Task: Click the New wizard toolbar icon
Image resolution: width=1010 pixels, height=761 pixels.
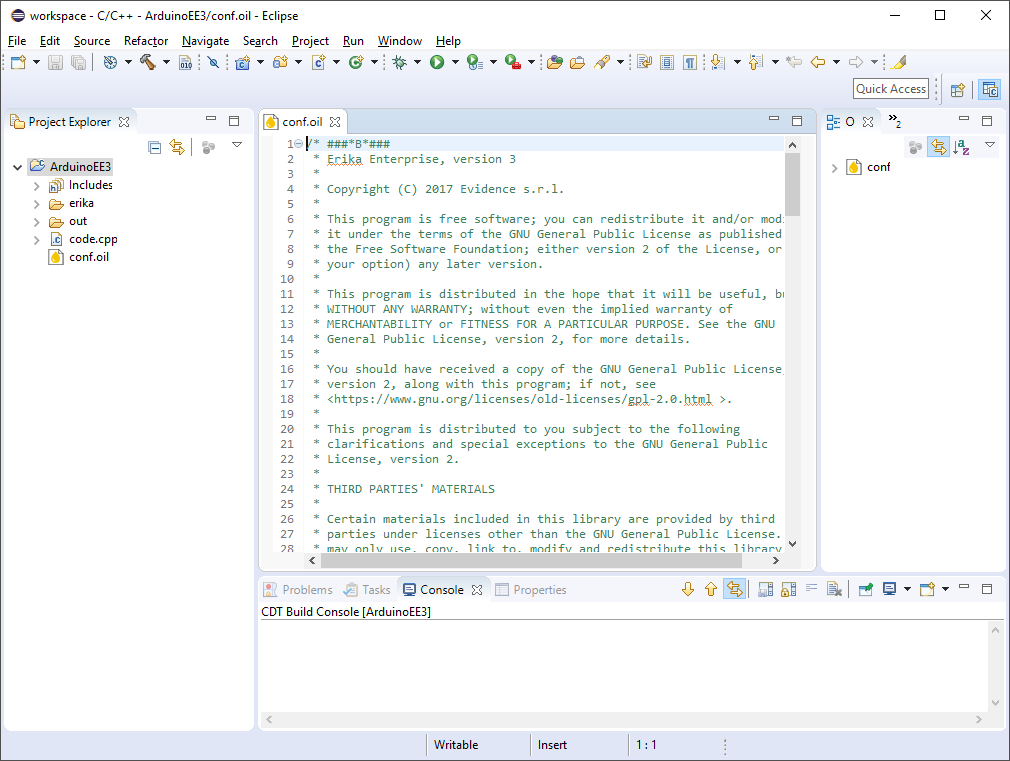Action: tap(18, 62)
